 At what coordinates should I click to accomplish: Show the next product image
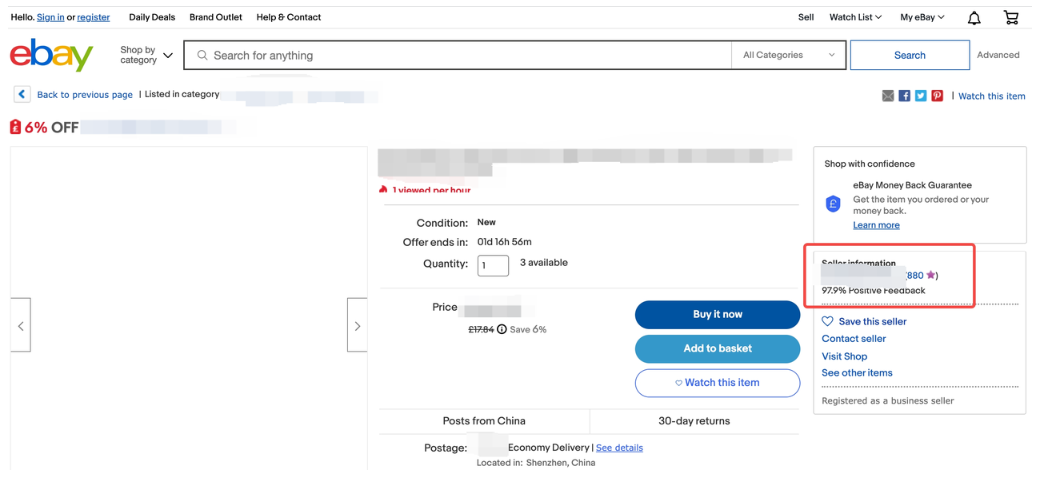click(x=357, y=325)
